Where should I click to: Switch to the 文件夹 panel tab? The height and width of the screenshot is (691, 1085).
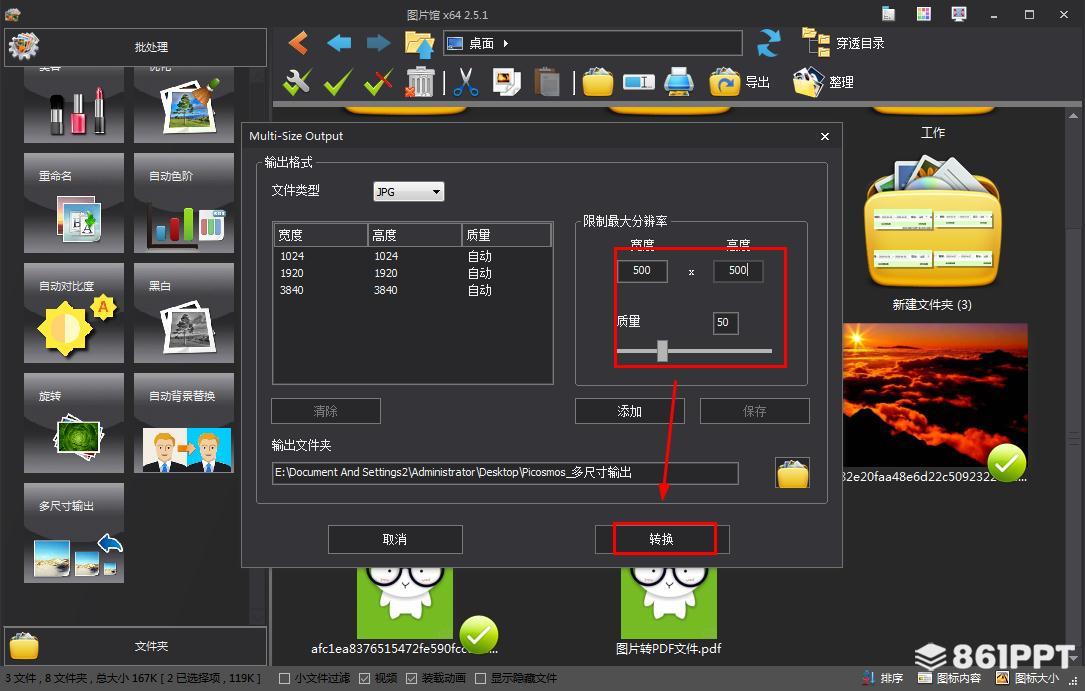[136, 646]
